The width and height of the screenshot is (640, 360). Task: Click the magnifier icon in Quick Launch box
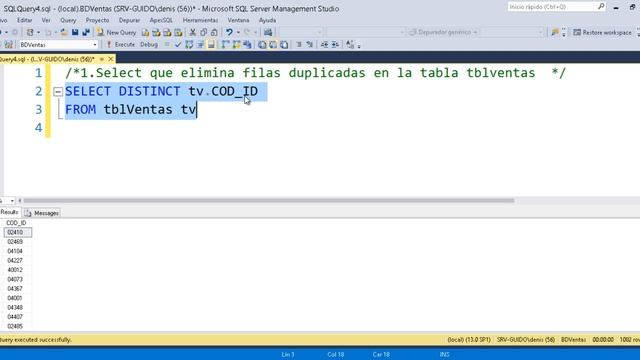601,7
